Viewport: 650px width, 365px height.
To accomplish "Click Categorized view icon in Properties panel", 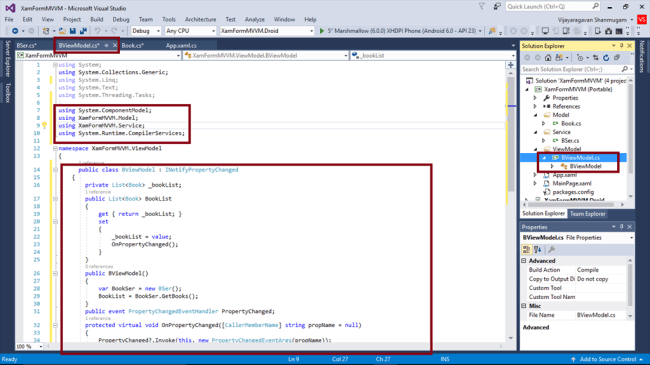I will pos(526,249).
